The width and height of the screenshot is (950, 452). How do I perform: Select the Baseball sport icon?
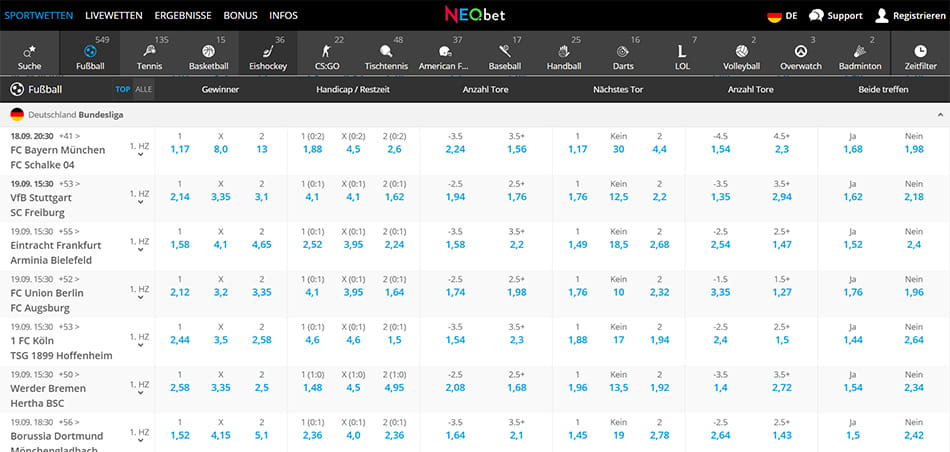(x=505, y=51)
